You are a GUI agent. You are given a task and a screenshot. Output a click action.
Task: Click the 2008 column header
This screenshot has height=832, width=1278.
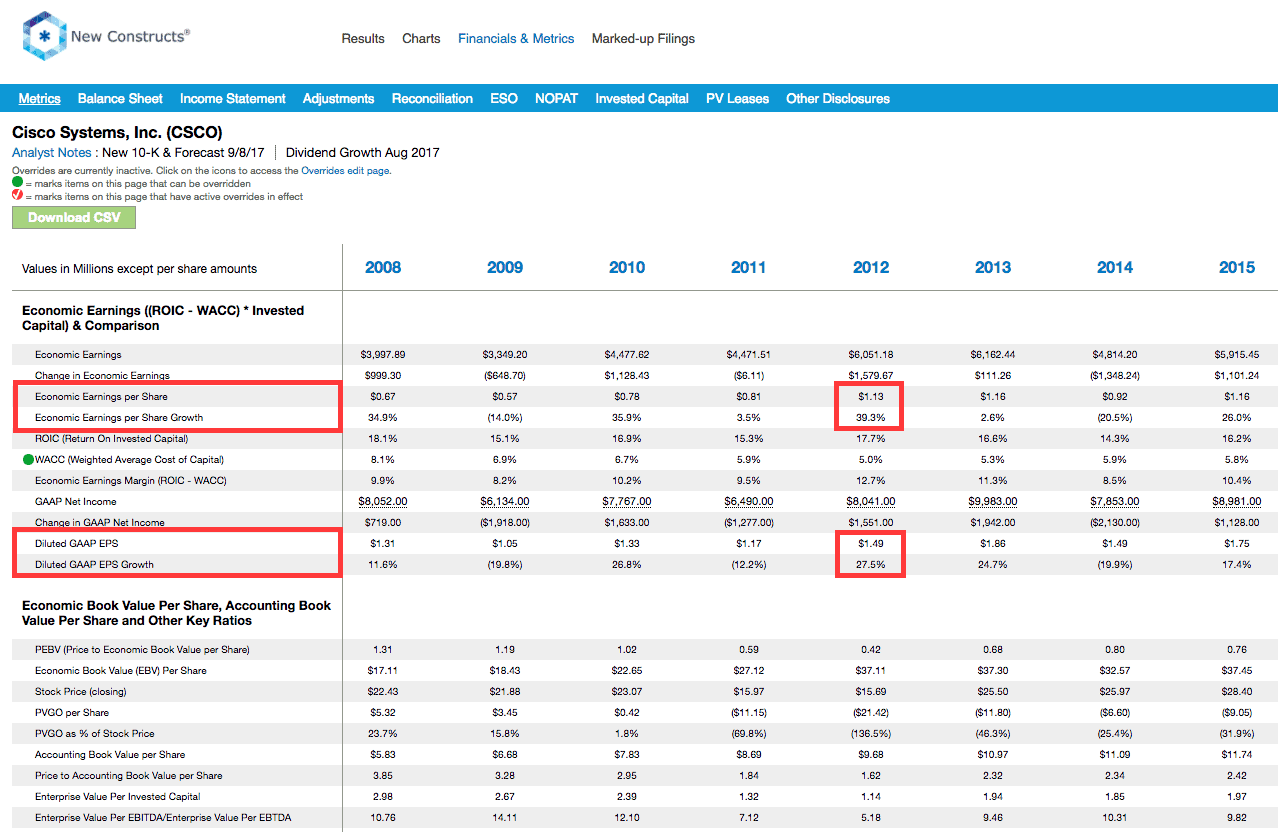pos(383,267)
